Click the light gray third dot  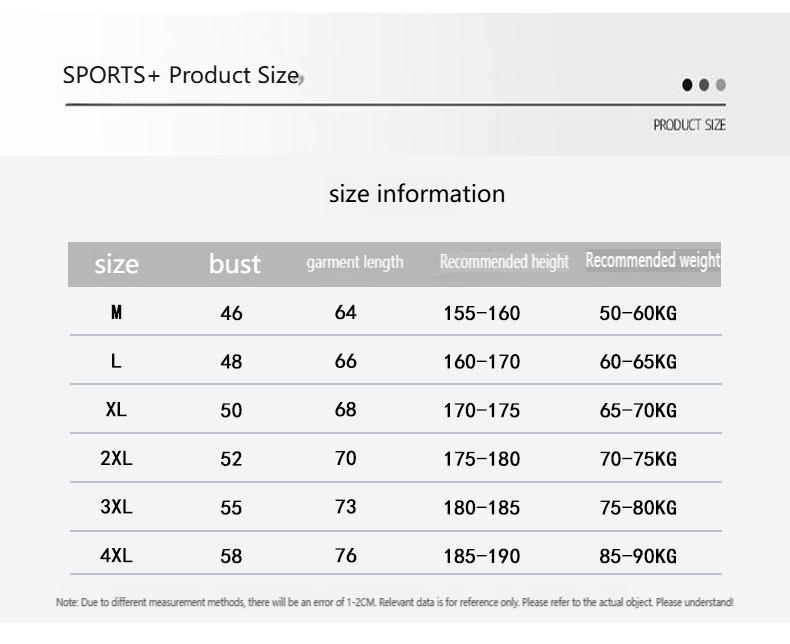click(721, 85)
